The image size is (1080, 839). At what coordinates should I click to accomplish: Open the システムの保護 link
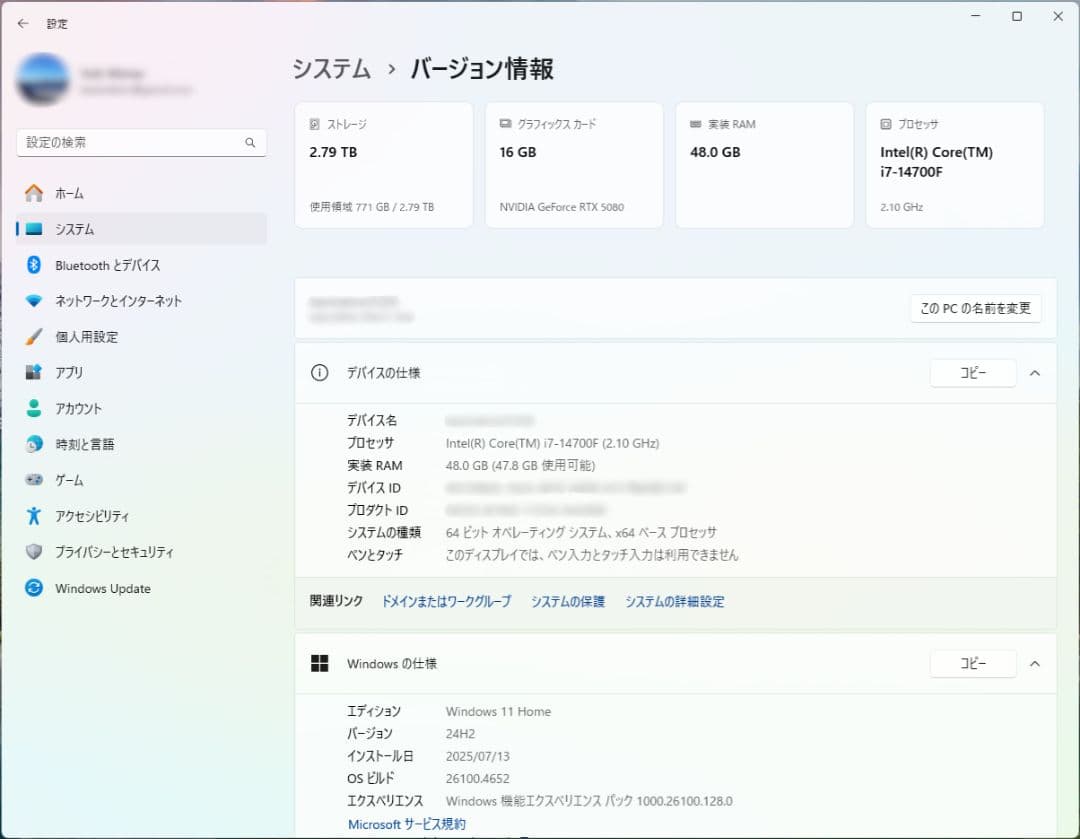pos(567,601)
